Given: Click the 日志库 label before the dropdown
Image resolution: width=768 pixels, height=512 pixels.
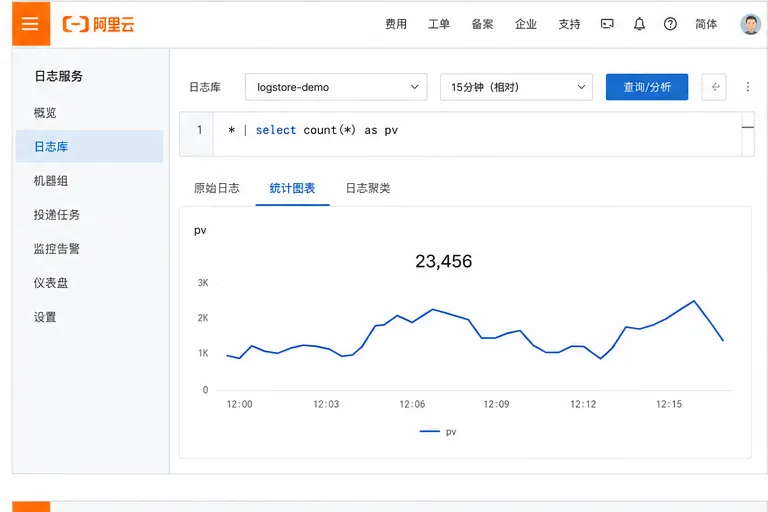Looking at the screenshot, I should [x=205, y=87].
